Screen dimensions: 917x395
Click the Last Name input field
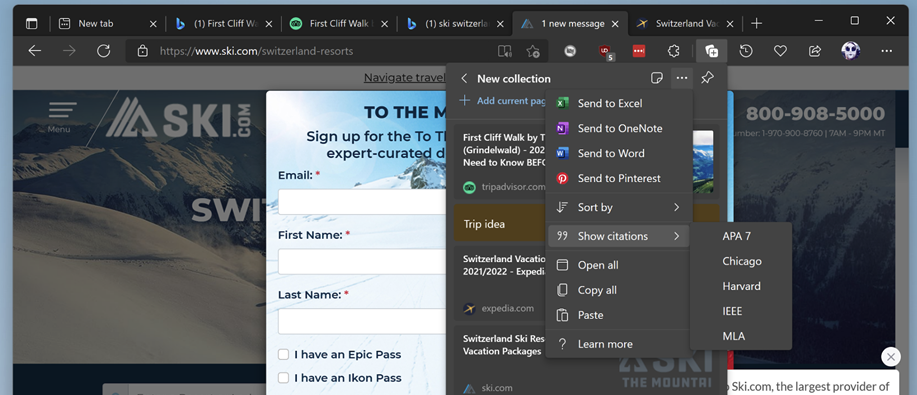363,321
